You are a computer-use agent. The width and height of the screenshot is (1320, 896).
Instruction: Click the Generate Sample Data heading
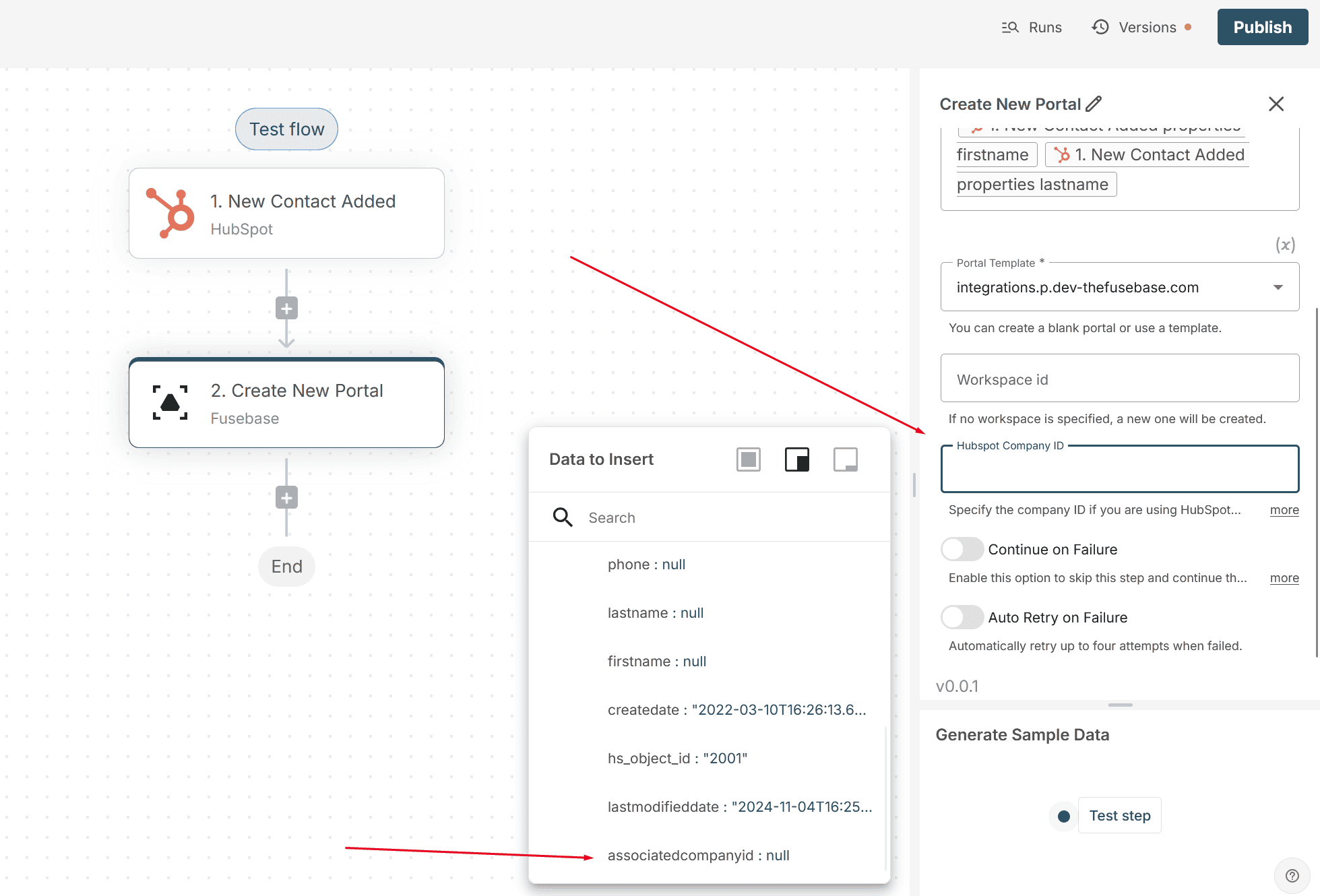click(1022, 735)
